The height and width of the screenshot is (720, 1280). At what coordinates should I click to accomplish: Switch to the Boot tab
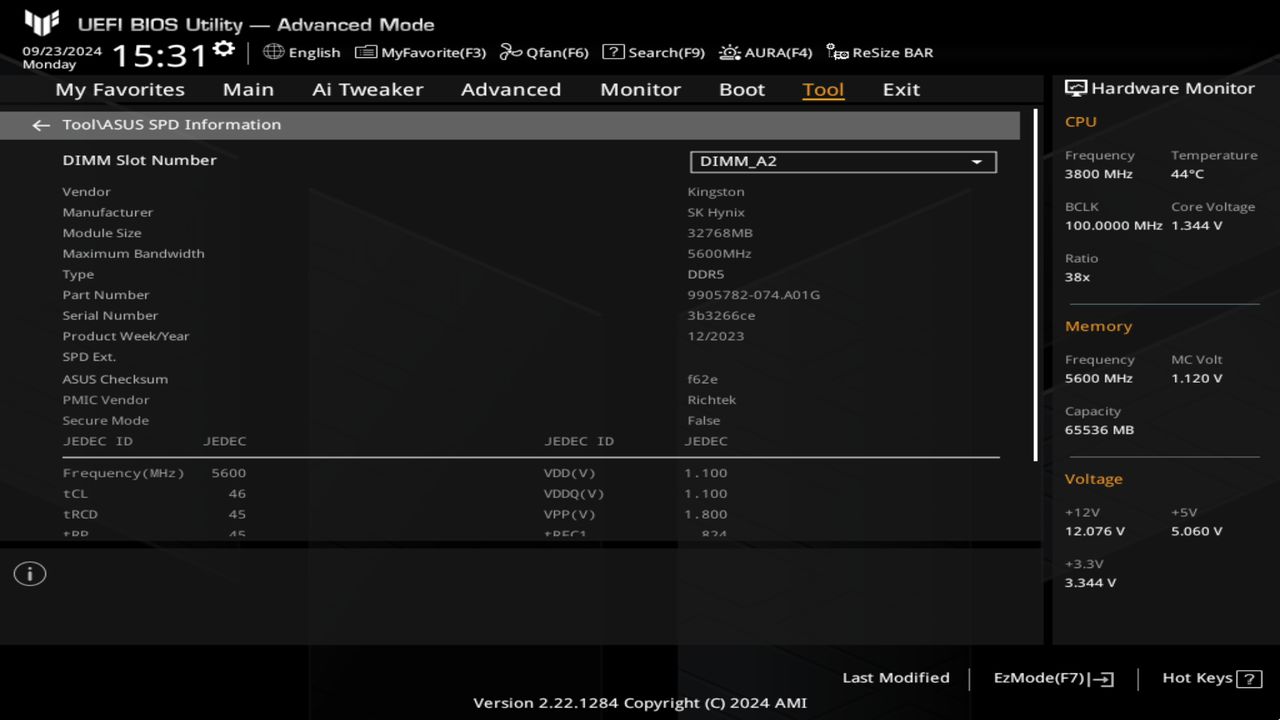point(742,89)
